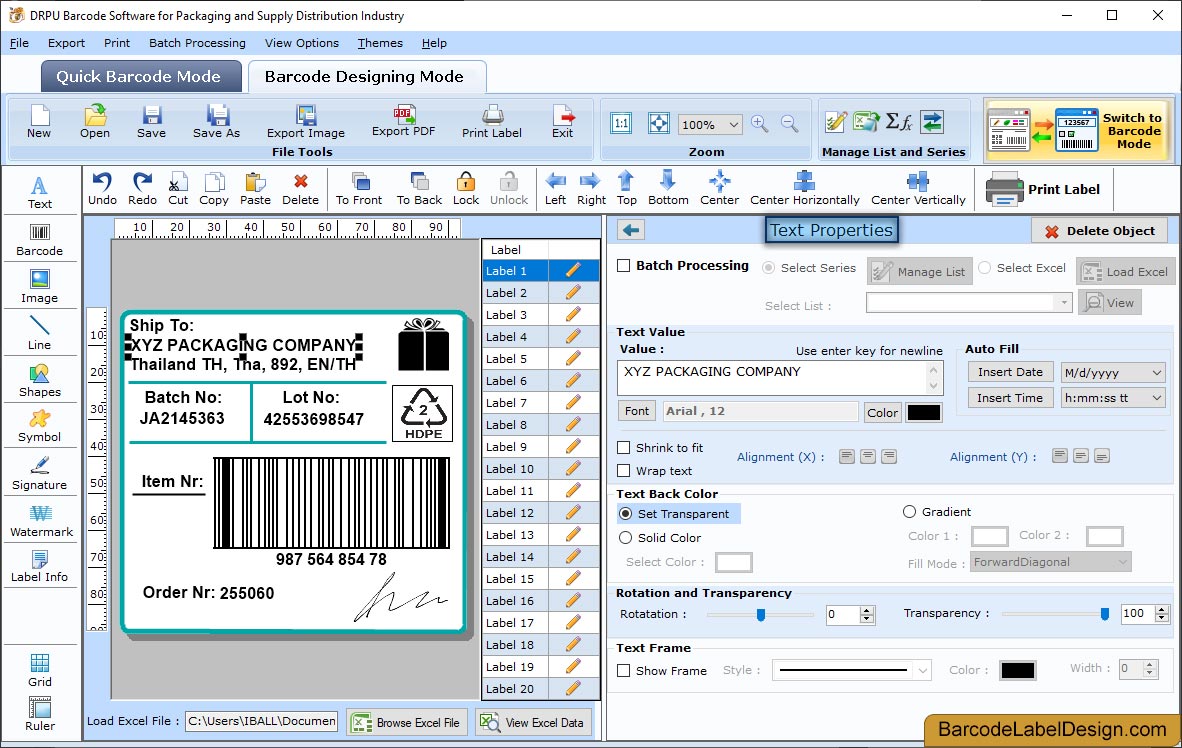Click the Rotation slider handle
The image size is (1182, 748).
(x=761, y=615)
